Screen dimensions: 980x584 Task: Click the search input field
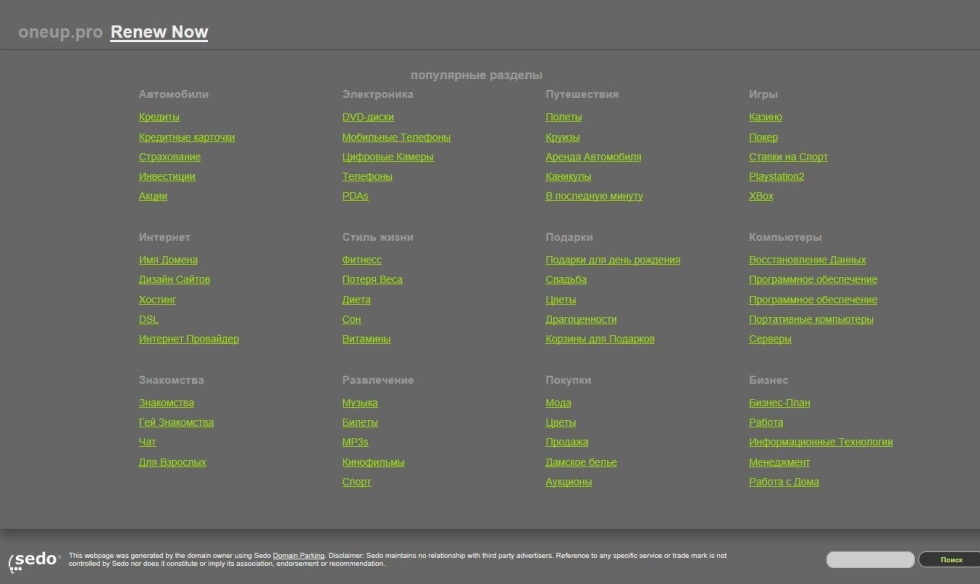[870, 560]
